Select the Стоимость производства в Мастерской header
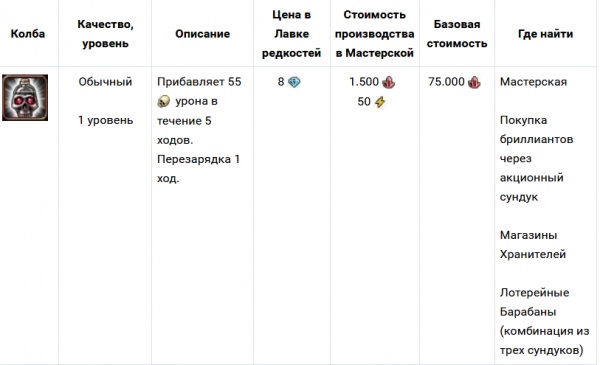Screen dimensions: 600x365 pyautogui.click(x=375, y=34)
